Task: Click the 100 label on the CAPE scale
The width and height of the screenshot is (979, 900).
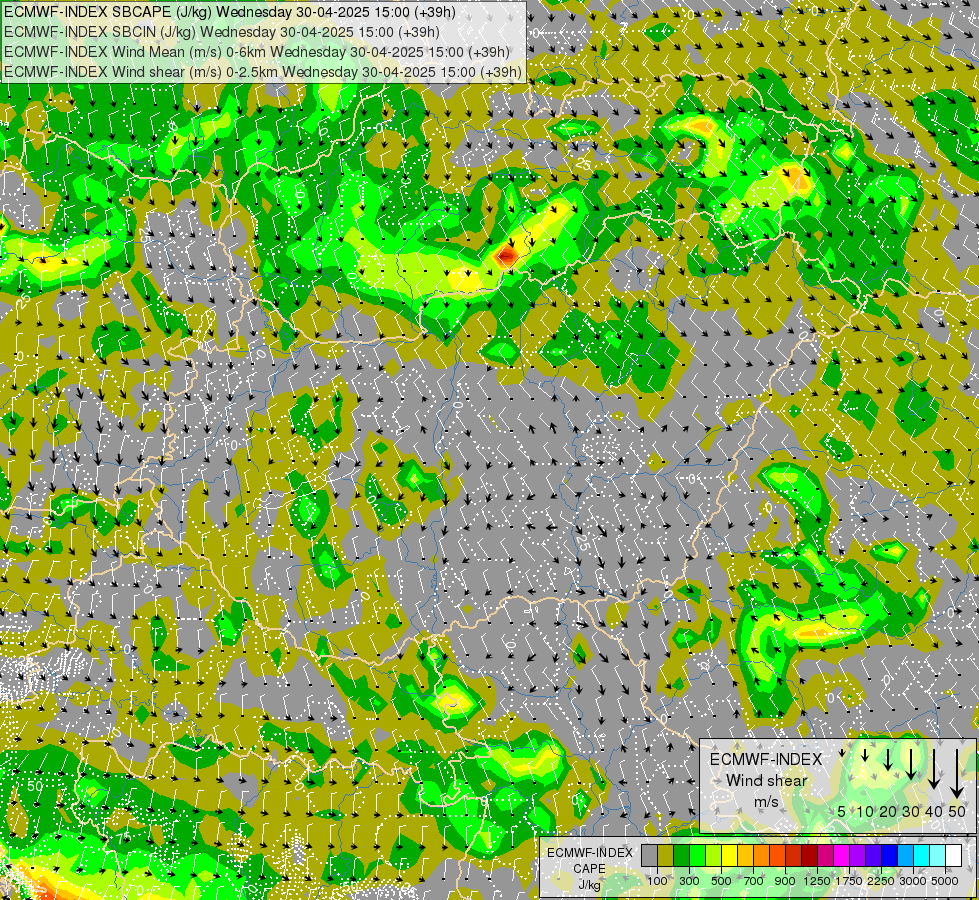Action: [x=657, y=881]
